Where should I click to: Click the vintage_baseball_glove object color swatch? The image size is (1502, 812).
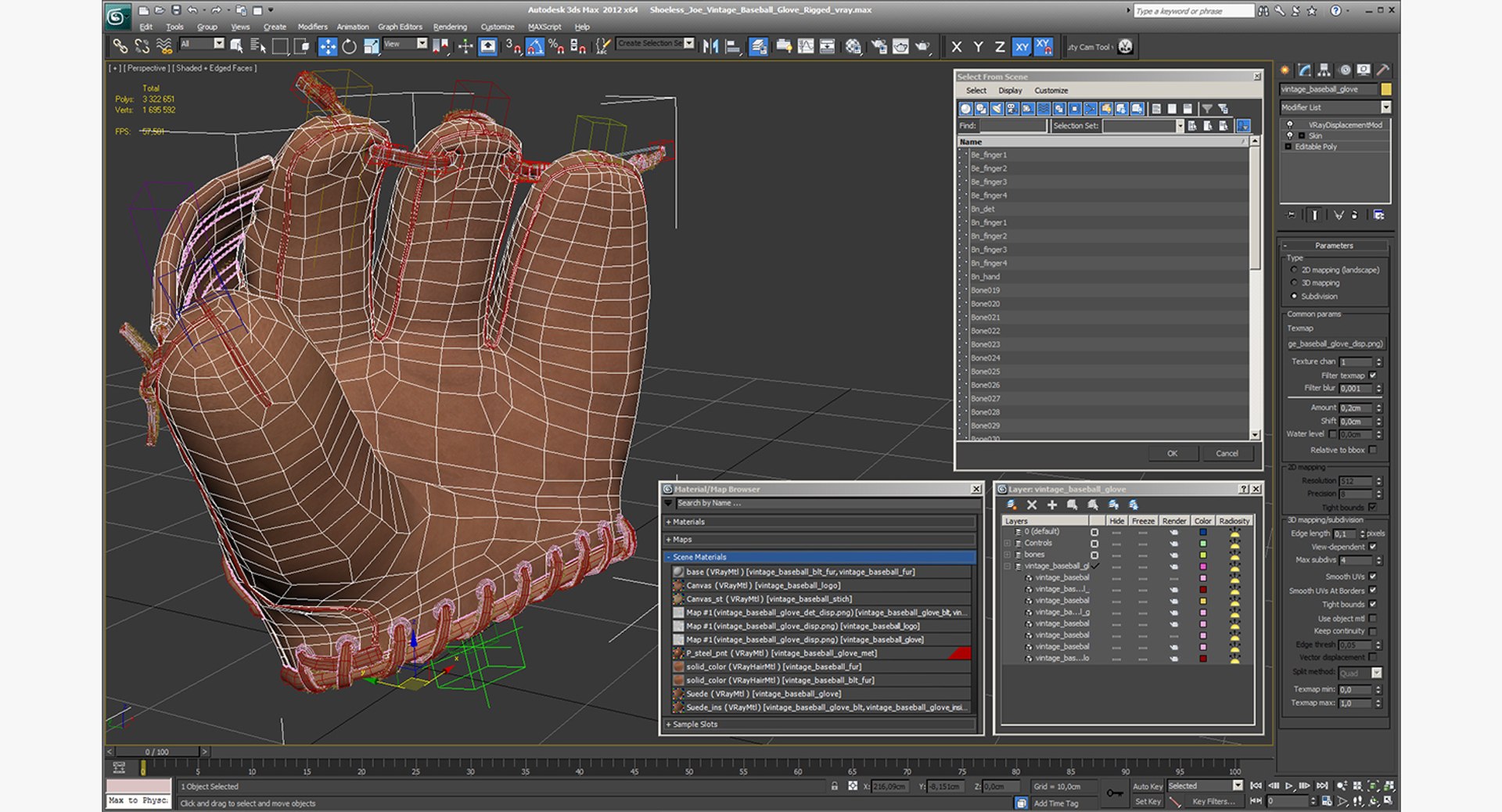tap(1386, 89)
